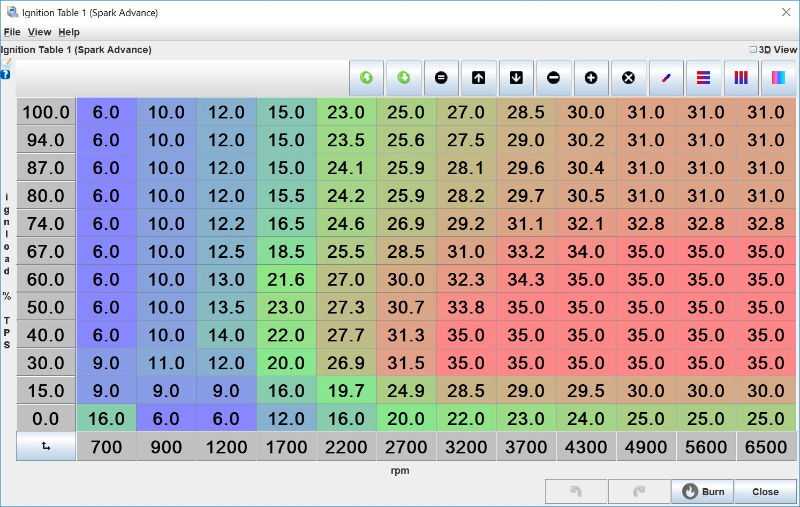Click the green down-arrow toolbar icon
This screenshot has width=800, height=507.
pos(404,78)
